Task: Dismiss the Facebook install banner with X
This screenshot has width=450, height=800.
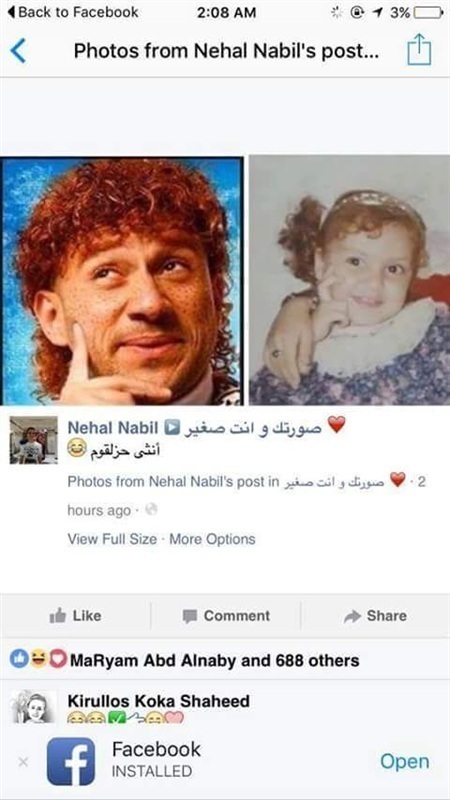Action: point(23,762)
